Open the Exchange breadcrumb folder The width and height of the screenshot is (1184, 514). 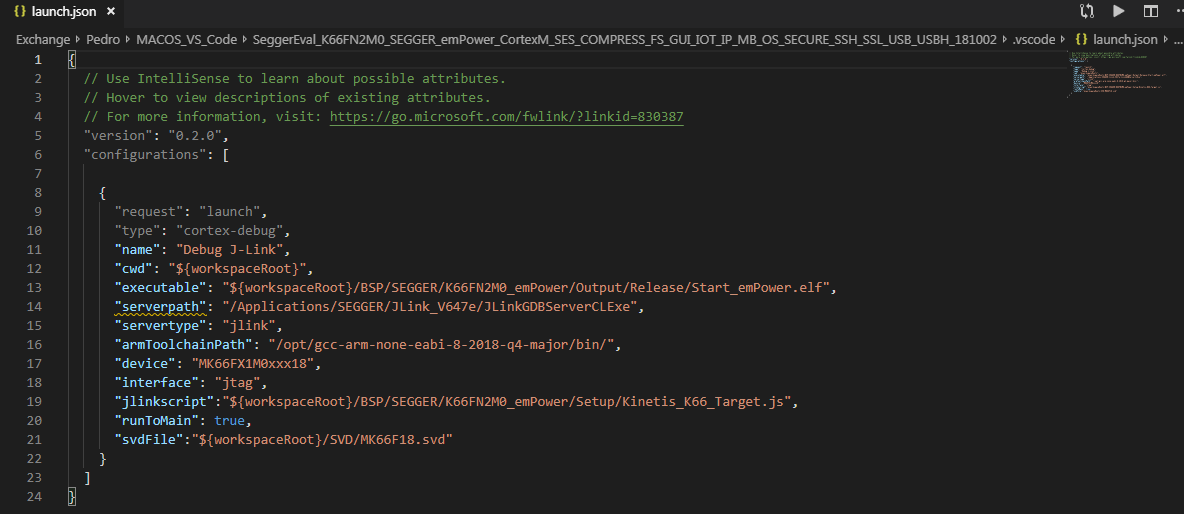[x=42, y=39]
